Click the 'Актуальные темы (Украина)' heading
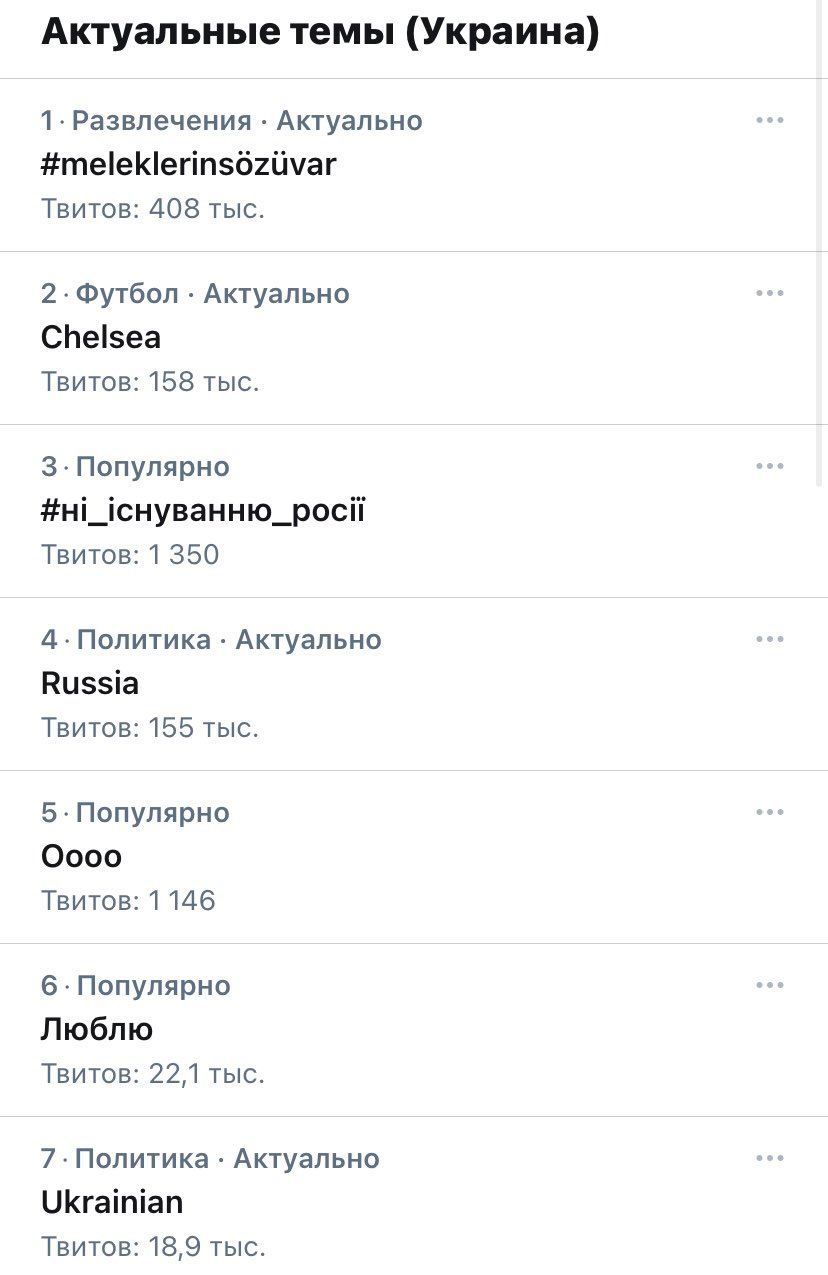The height and width of the screenshot is (1275, 828). 320,33
